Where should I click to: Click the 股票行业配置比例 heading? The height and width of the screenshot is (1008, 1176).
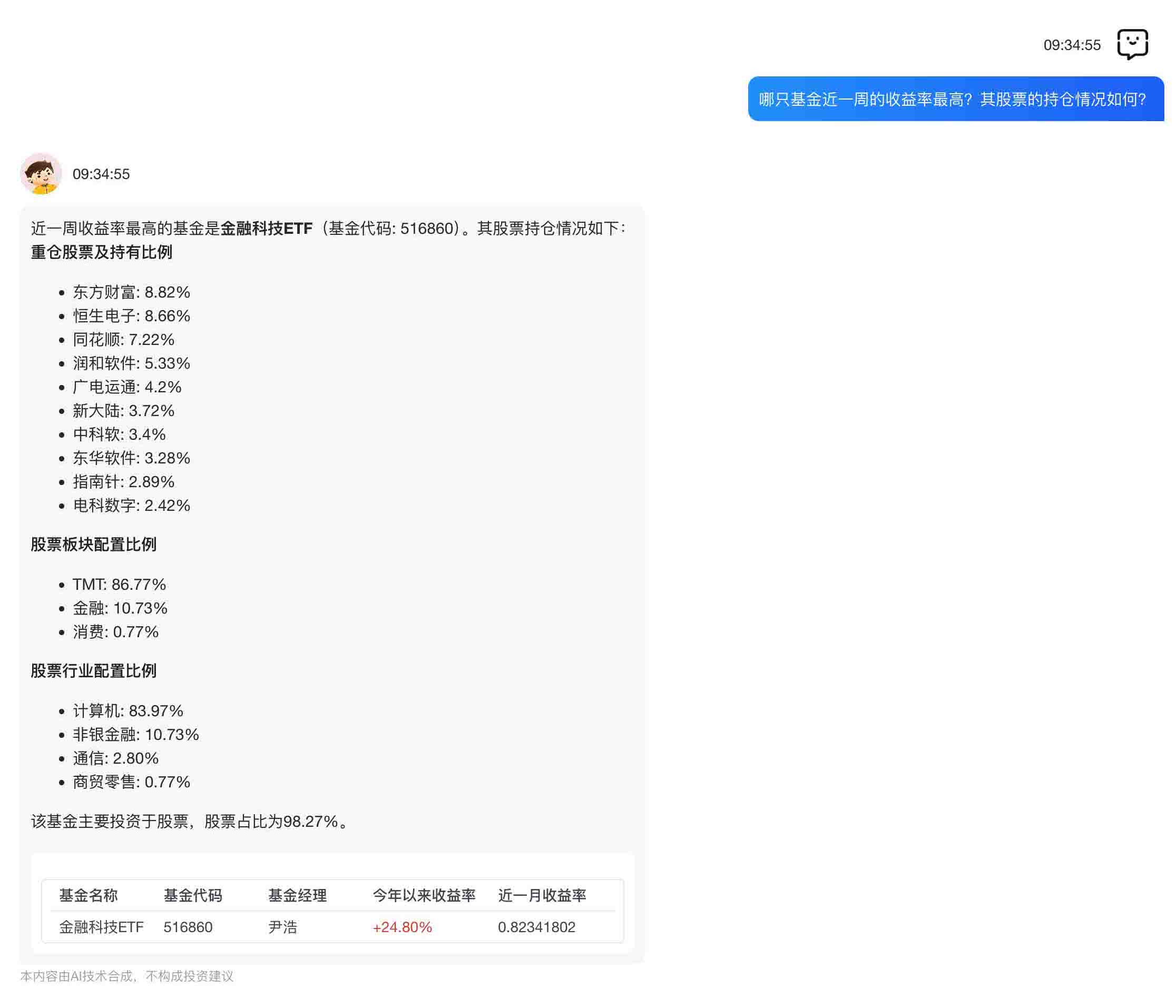pos(94,671)
